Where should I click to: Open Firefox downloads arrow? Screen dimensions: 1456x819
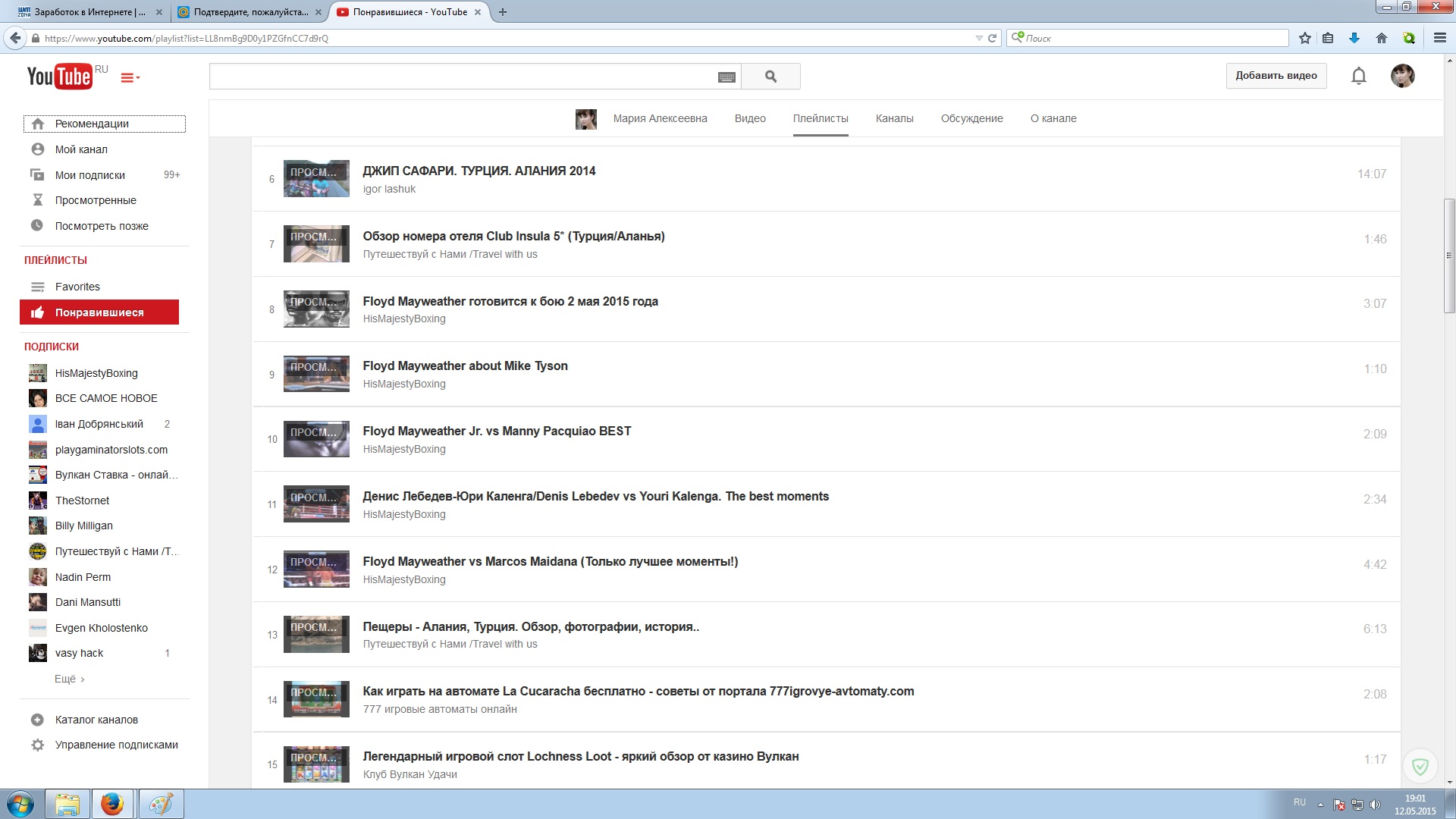[1354, 38]
